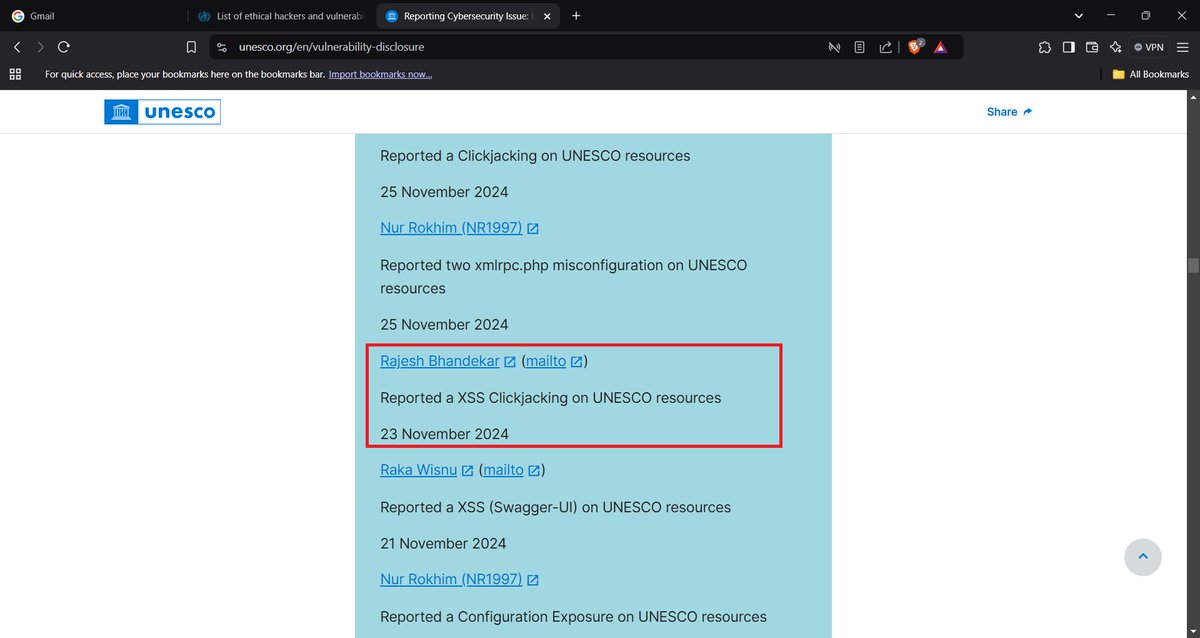The height and width of the screenshot is (638, 1200).
Task: Reload the UNESCO vulnerability disclosure page
Action: coord(64,47)
